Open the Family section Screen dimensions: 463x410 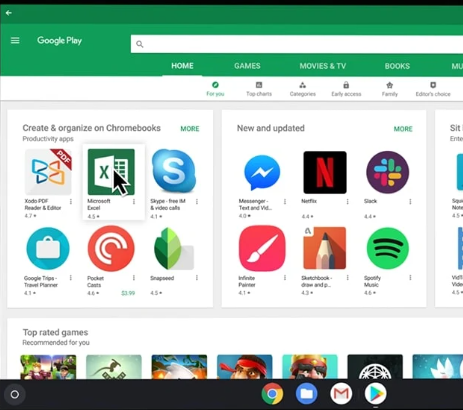coord(390,89)
